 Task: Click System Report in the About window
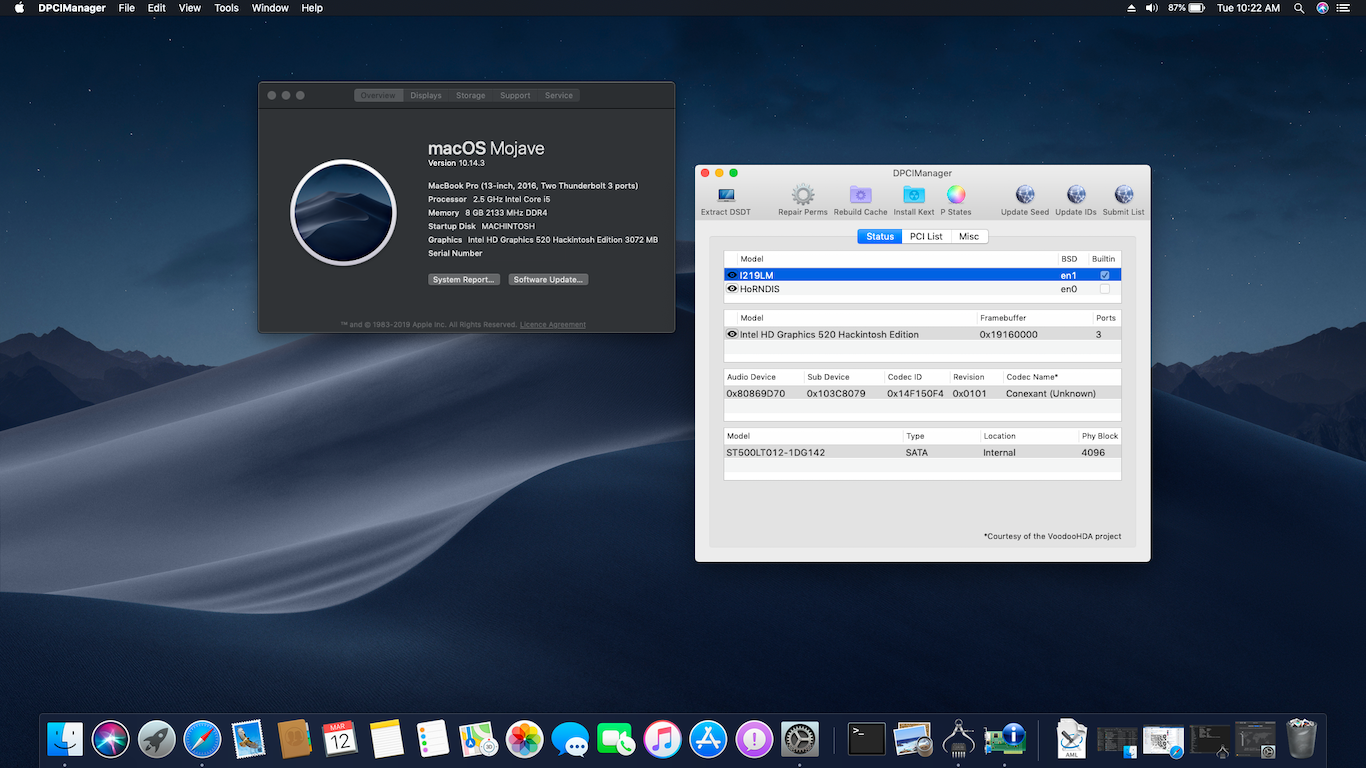coord(463,279)
